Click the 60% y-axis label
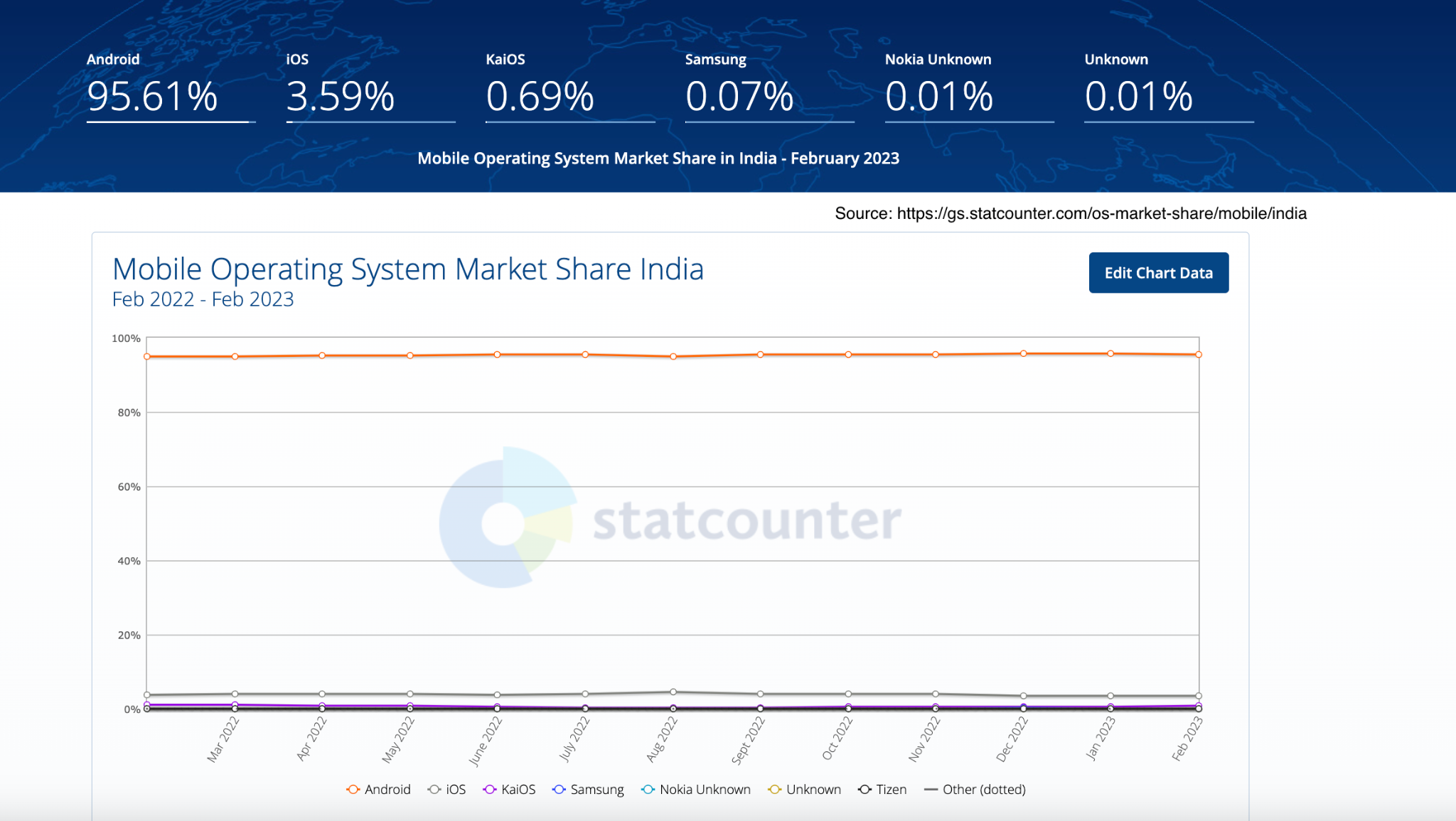1456x821 pixels. point(129,487)
